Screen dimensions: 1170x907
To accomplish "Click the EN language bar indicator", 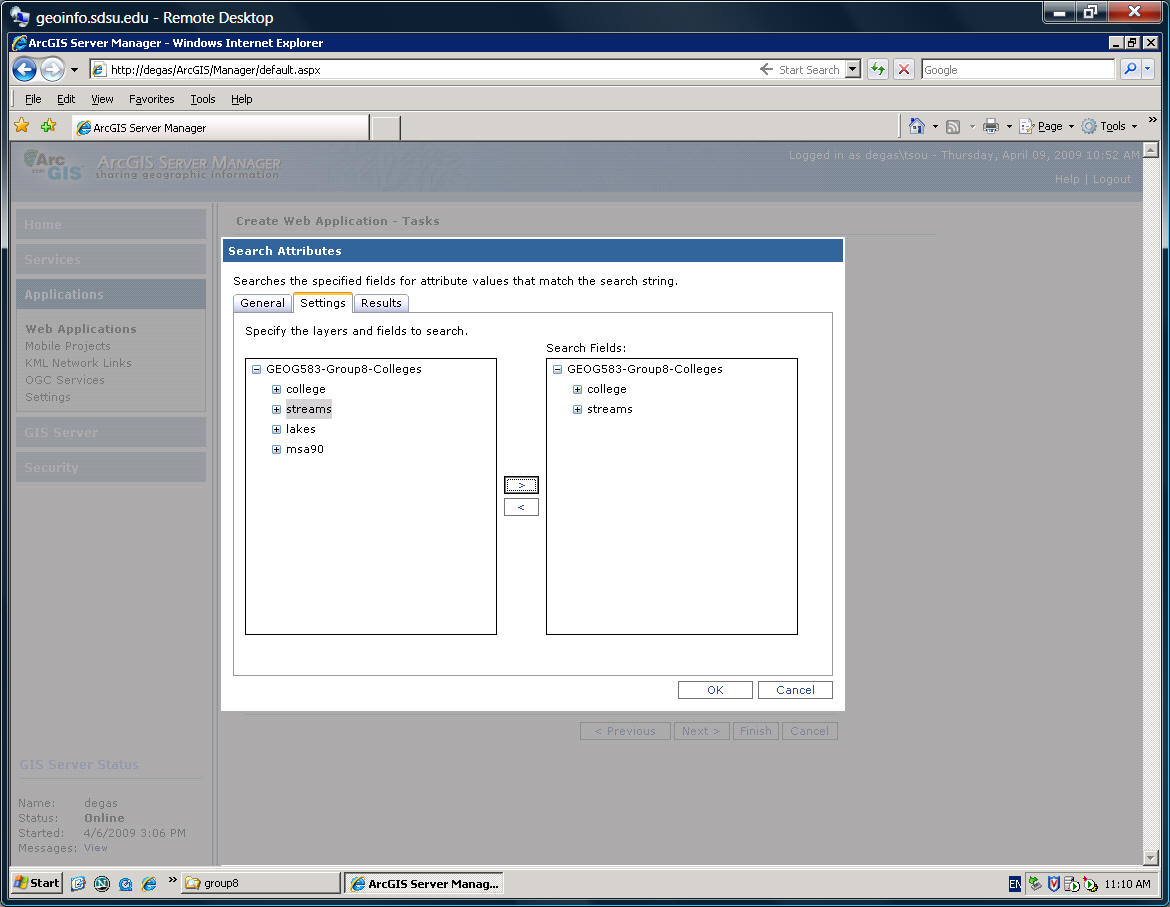I will 1015,884.
